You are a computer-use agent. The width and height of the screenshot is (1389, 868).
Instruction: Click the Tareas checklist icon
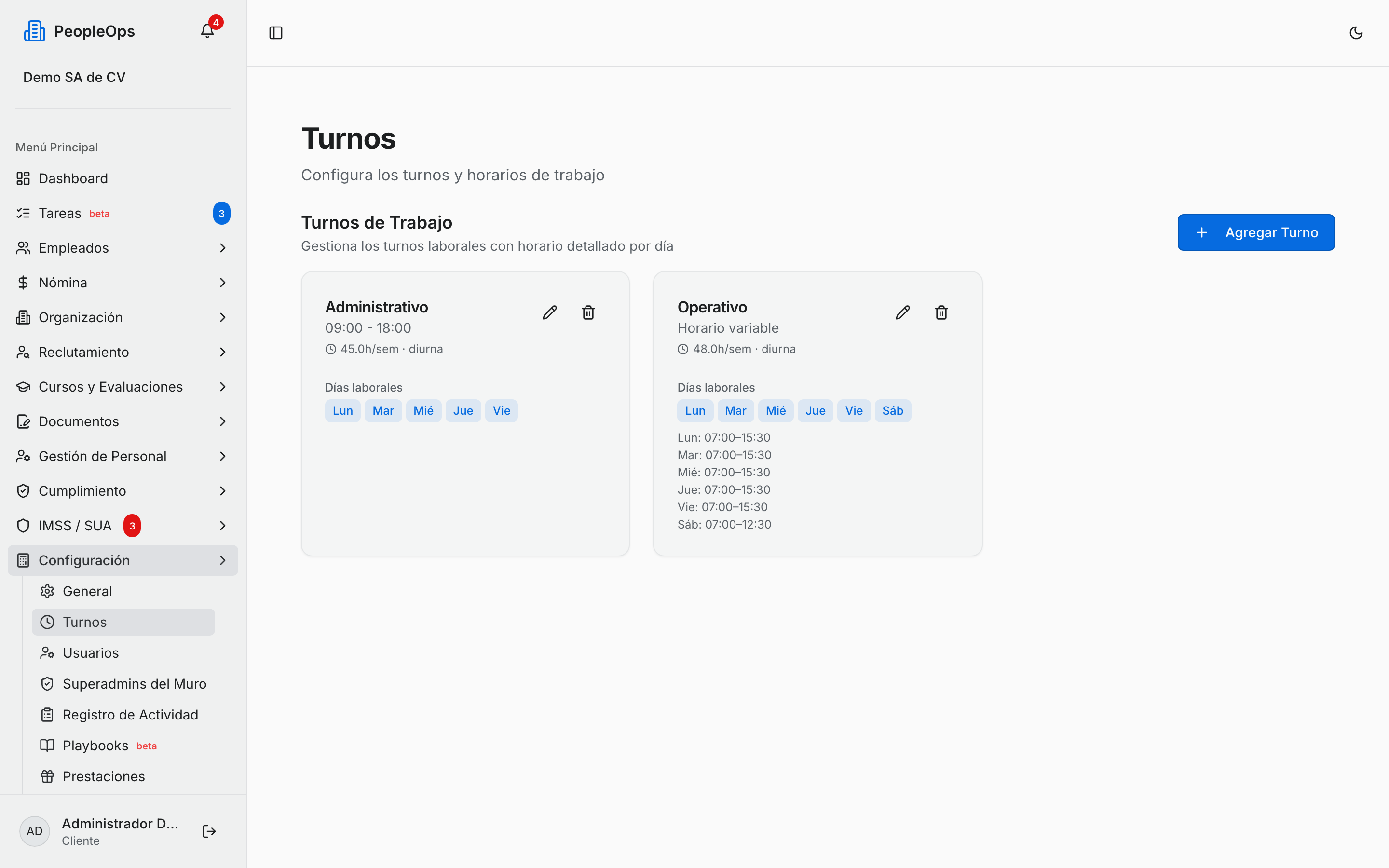pyautogui.click(x=23, y=213)
